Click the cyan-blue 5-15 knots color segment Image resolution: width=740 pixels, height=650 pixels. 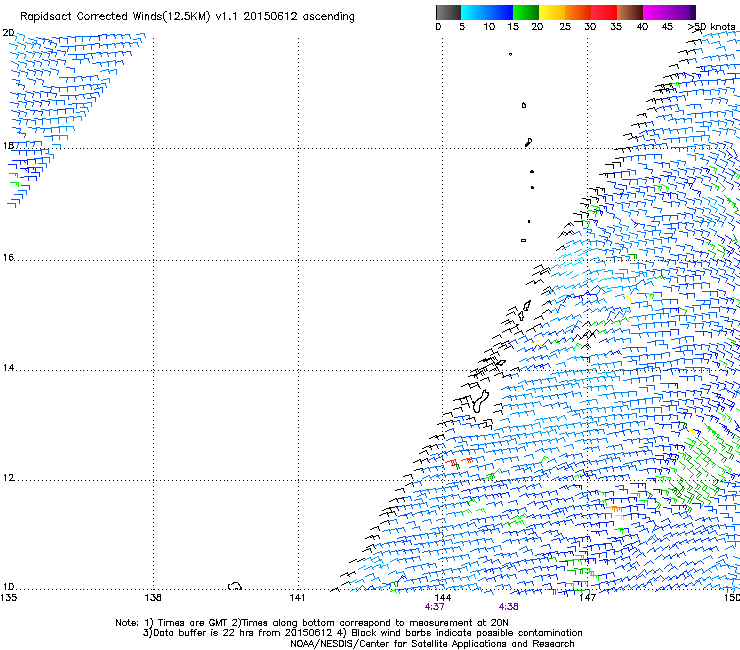point(487,12)
